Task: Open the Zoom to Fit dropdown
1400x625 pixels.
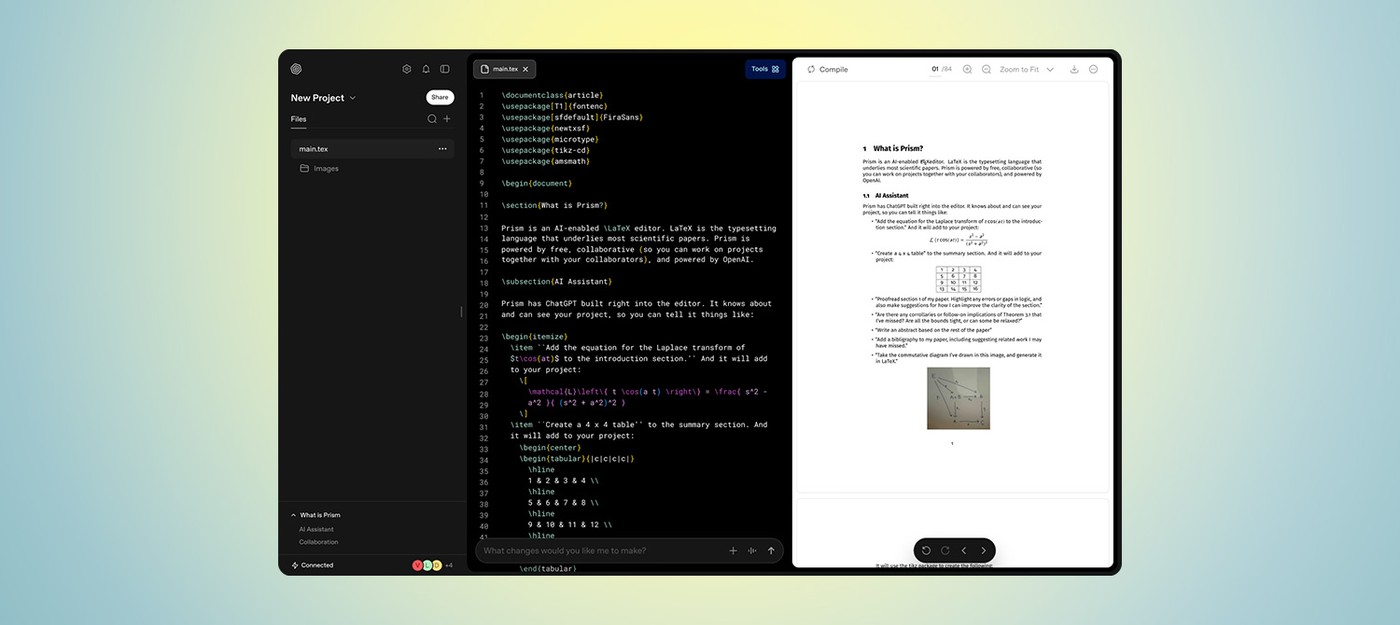Action: pyautogui.click(x=1026, y=69)
